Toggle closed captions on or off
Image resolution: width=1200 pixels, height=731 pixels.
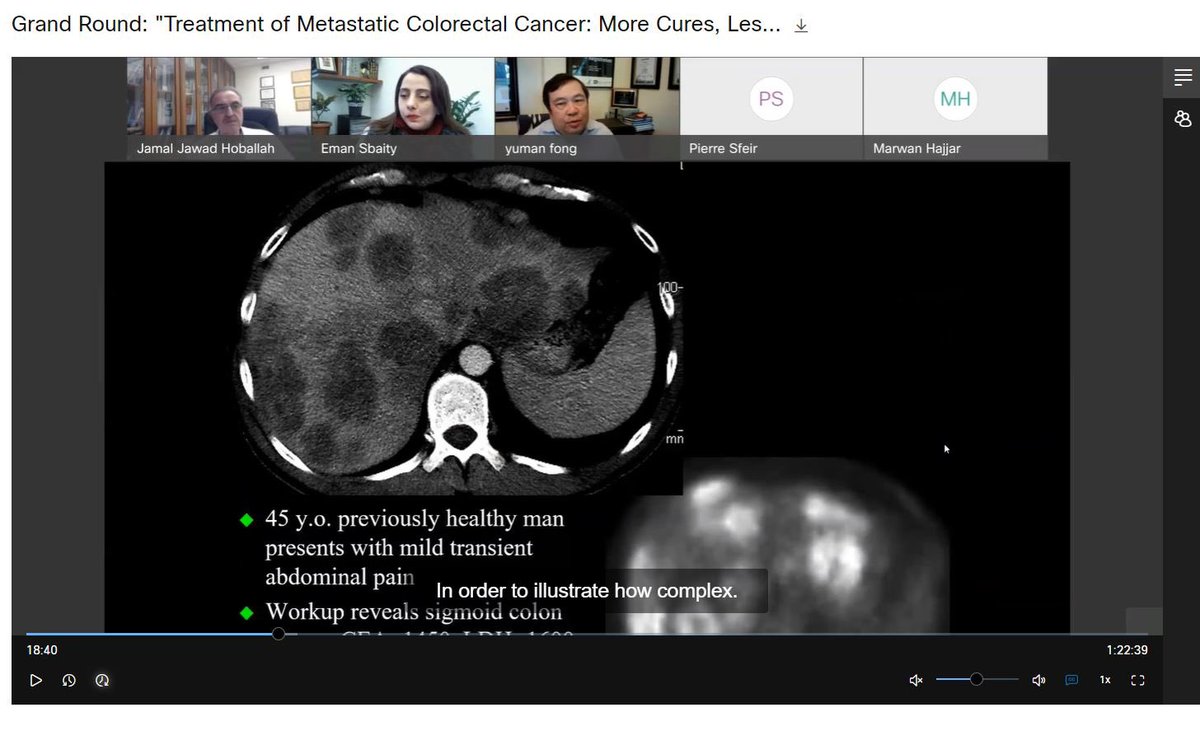[1071, 679]
